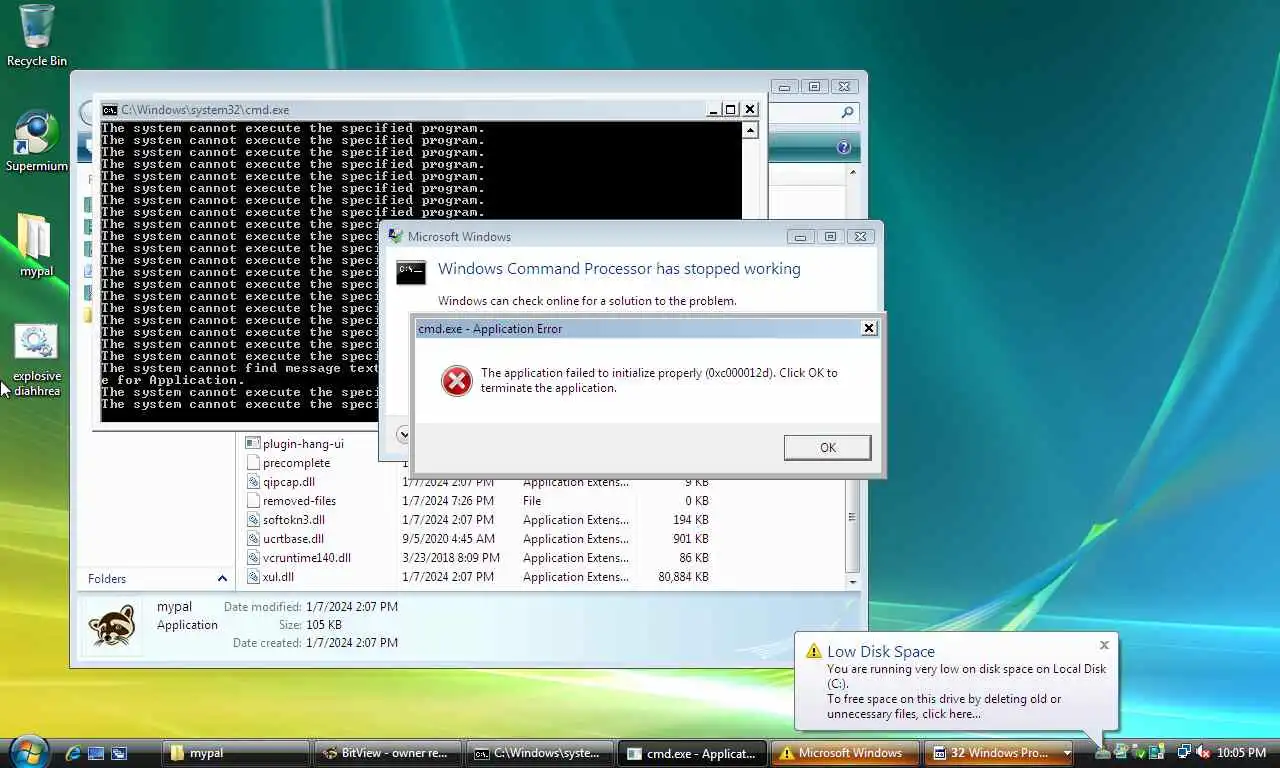This screenshot has width=1280, height=768.
Task: Click the search magnifier in the Explorer window
Action: [847, 113]
